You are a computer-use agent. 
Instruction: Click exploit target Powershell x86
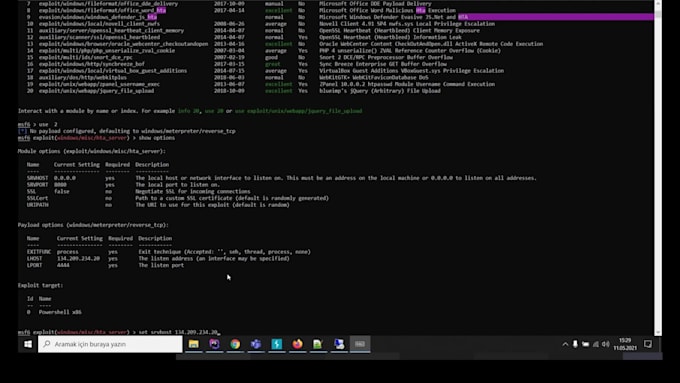click(x=60, y=312)
